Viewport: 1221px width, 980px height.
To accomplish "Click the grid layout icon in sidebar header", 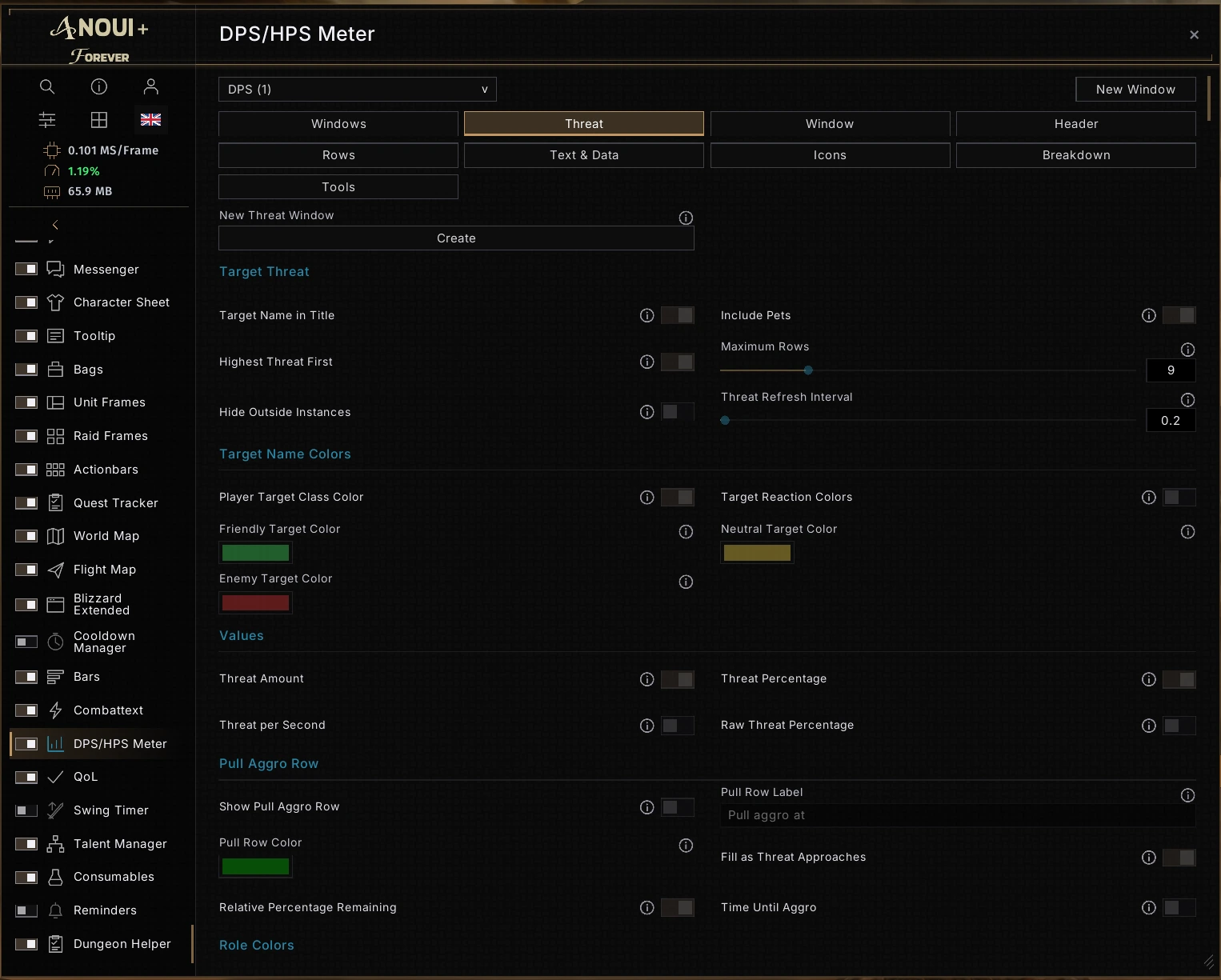I will (99, 120).
